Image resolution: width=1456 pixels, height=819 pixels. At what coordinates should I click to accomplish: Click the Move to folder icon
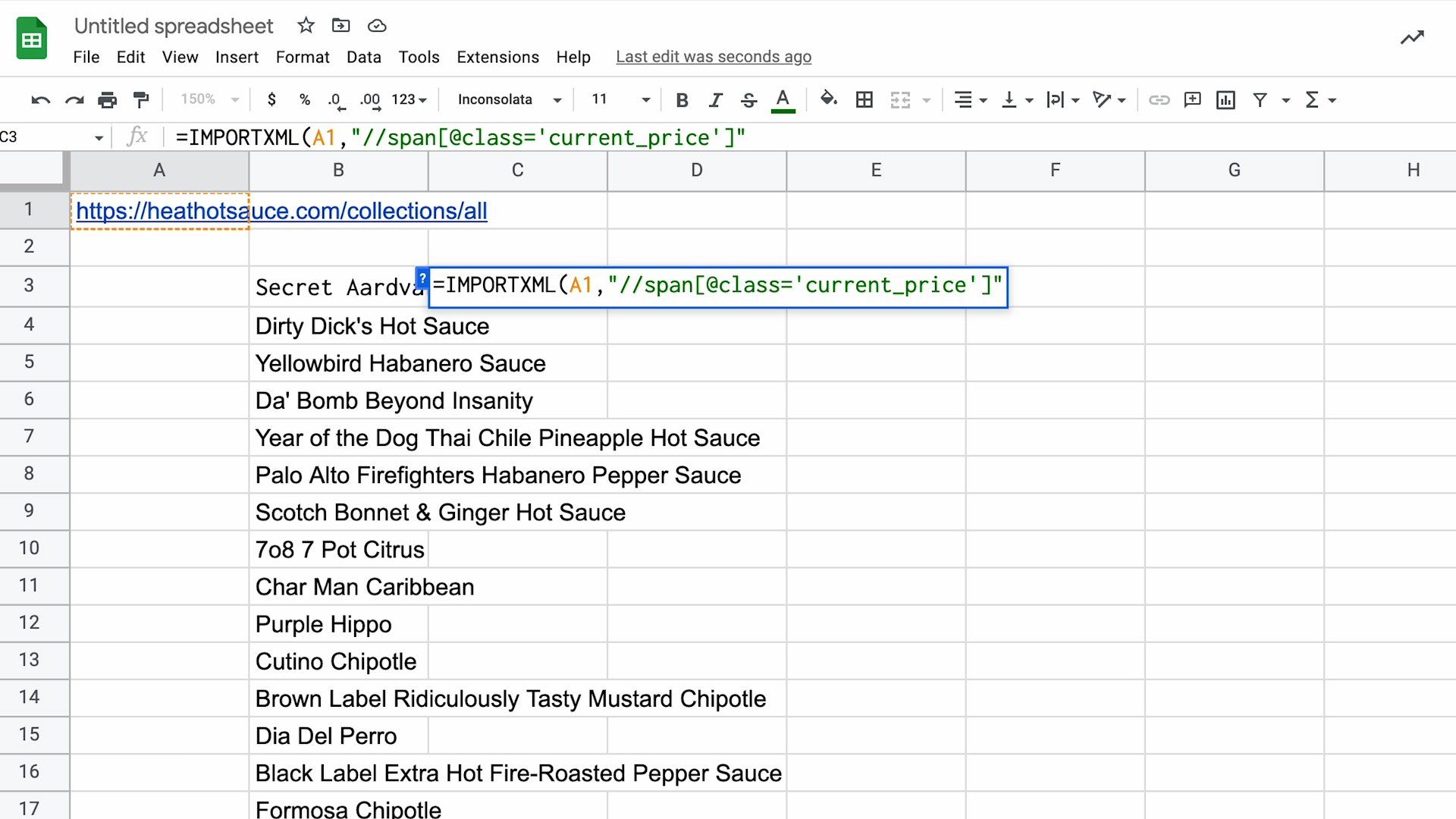[x=341, y=26]
